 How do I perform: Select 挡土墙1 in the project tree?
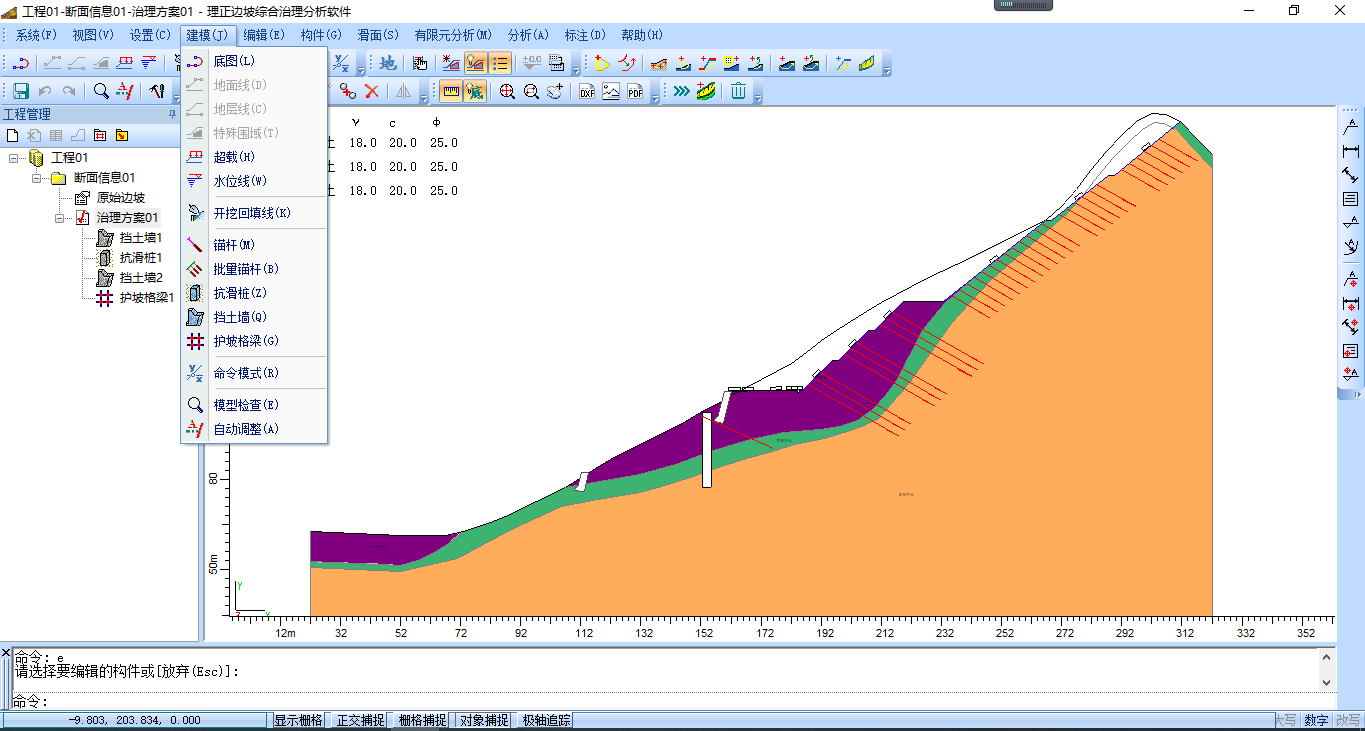tap(140, 238)
